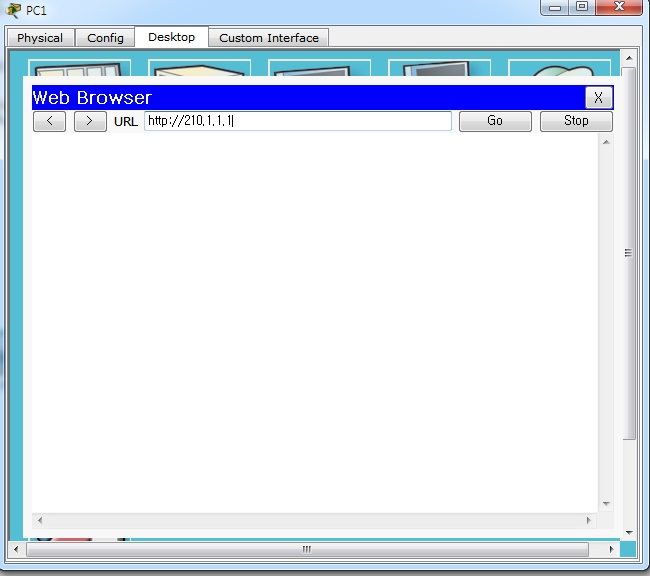650x576 pixels.
Task: Click the browser page scroll-left arrow
Action: coord(40,520)
